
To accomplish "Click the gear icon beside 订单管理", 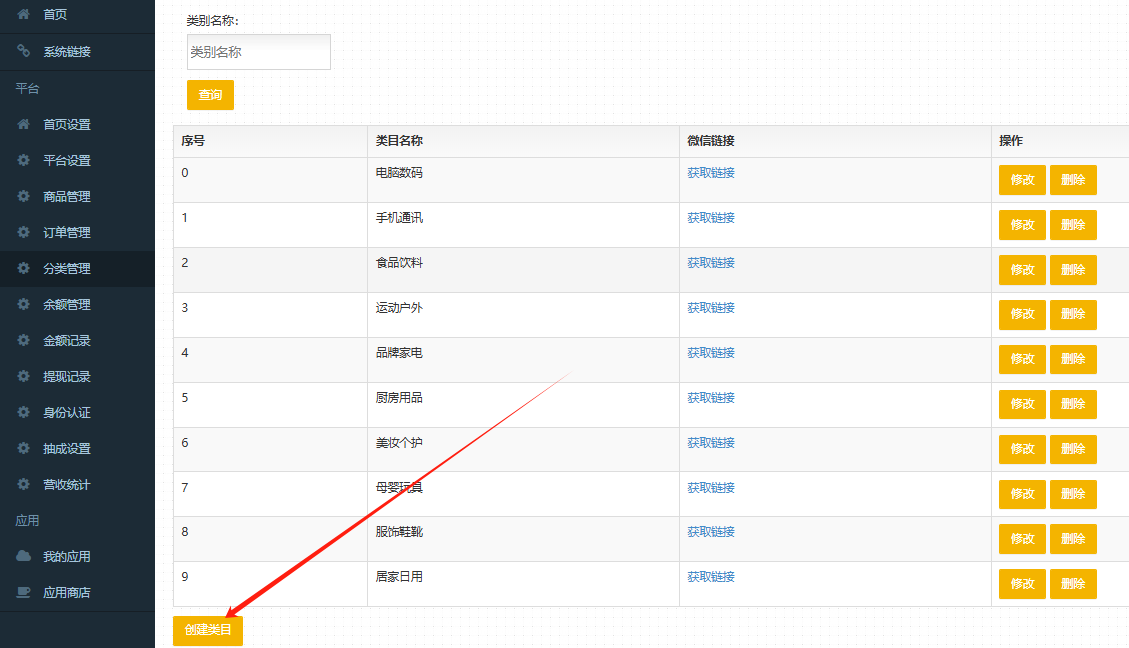I will tap(24, 233).
